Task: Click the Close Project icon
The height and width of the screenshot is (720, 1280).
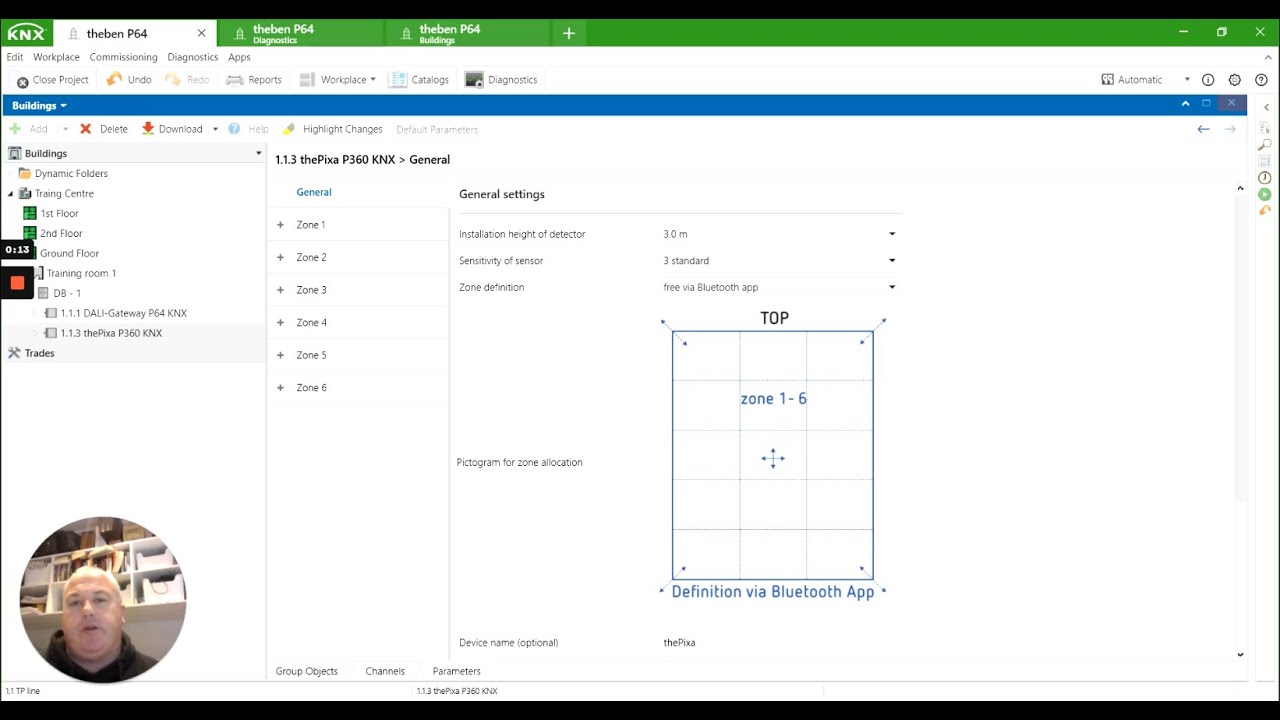Action: click(x=22, y=80)
